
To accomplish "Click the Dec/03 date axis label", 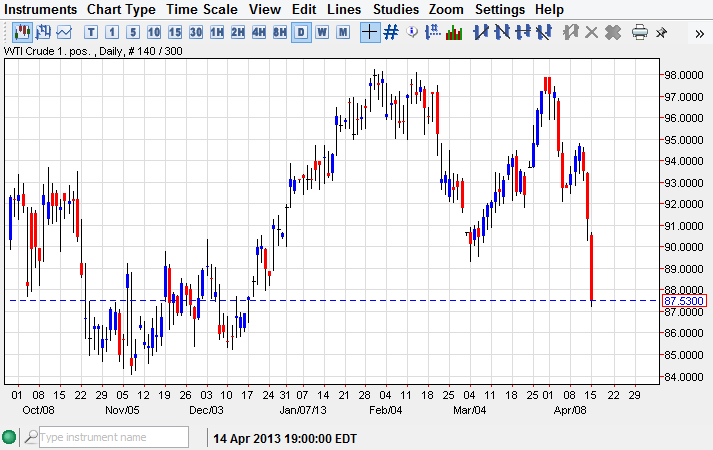I will coord(206,410).
